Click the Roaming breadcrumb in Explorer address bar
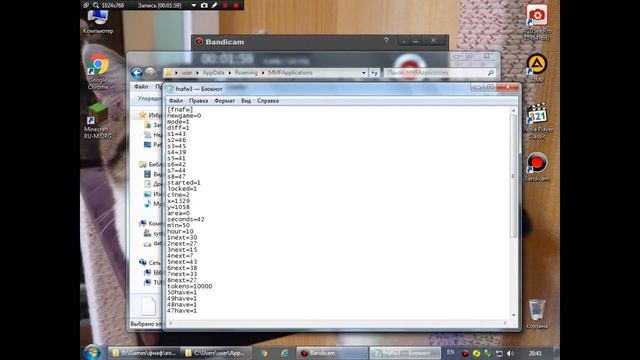Image resolution: width=640 pixels, height=360 pixels. [x=246, y=73]
